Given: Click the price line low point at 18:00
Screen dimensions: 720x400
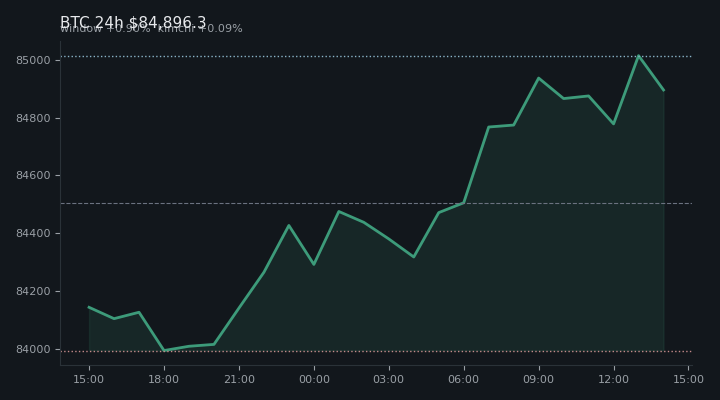Looking at the screenshot, I should pos(164,350).
